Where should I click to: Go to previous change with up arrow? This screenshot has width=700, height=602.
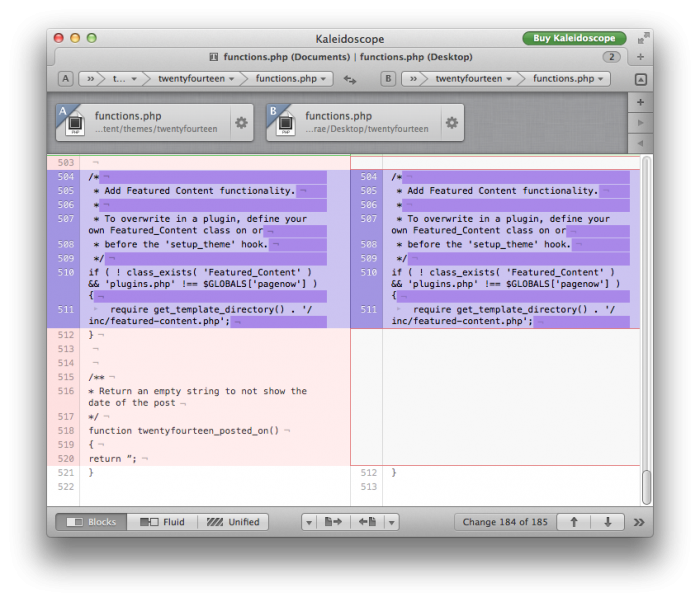click(574, 522)
